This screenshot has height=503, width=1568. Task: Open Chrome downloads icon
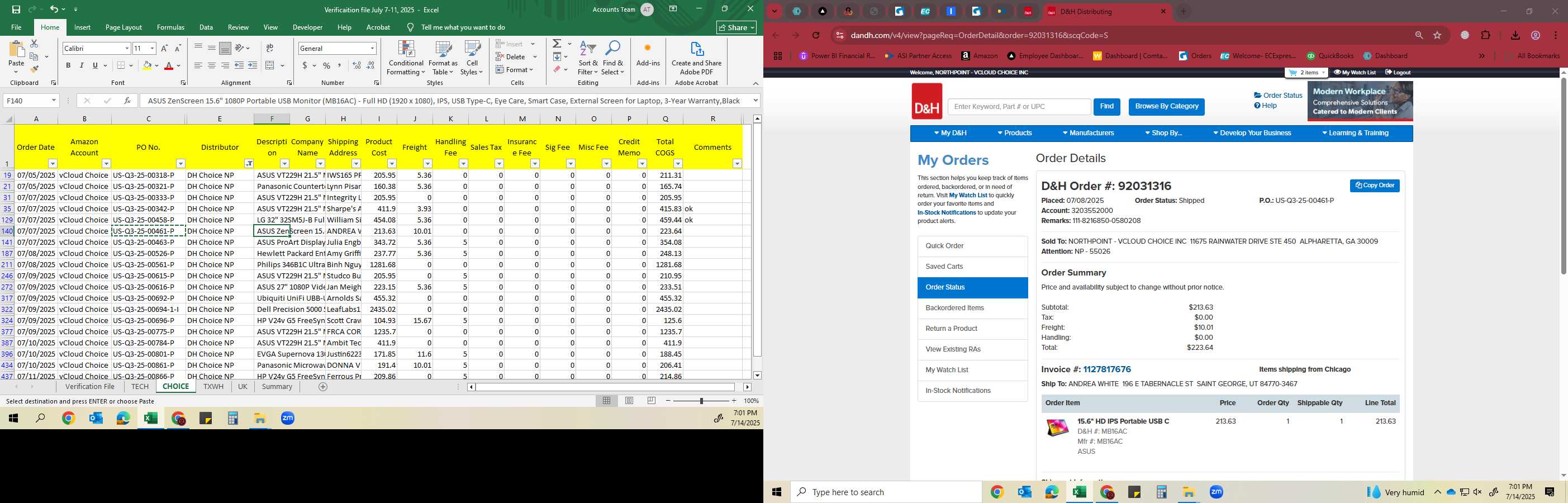coord(1515,35)
